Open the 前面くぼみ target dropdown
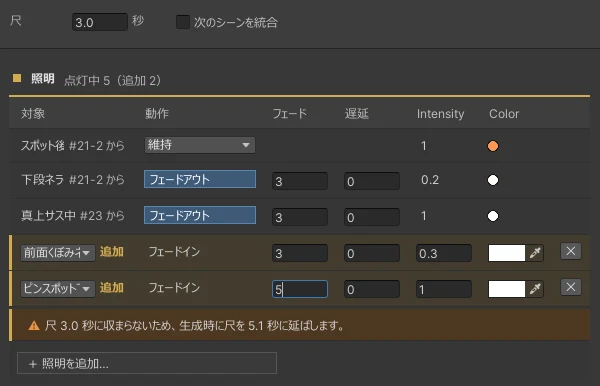This screenshot has height=386, width=600. (x=58, y=253)
